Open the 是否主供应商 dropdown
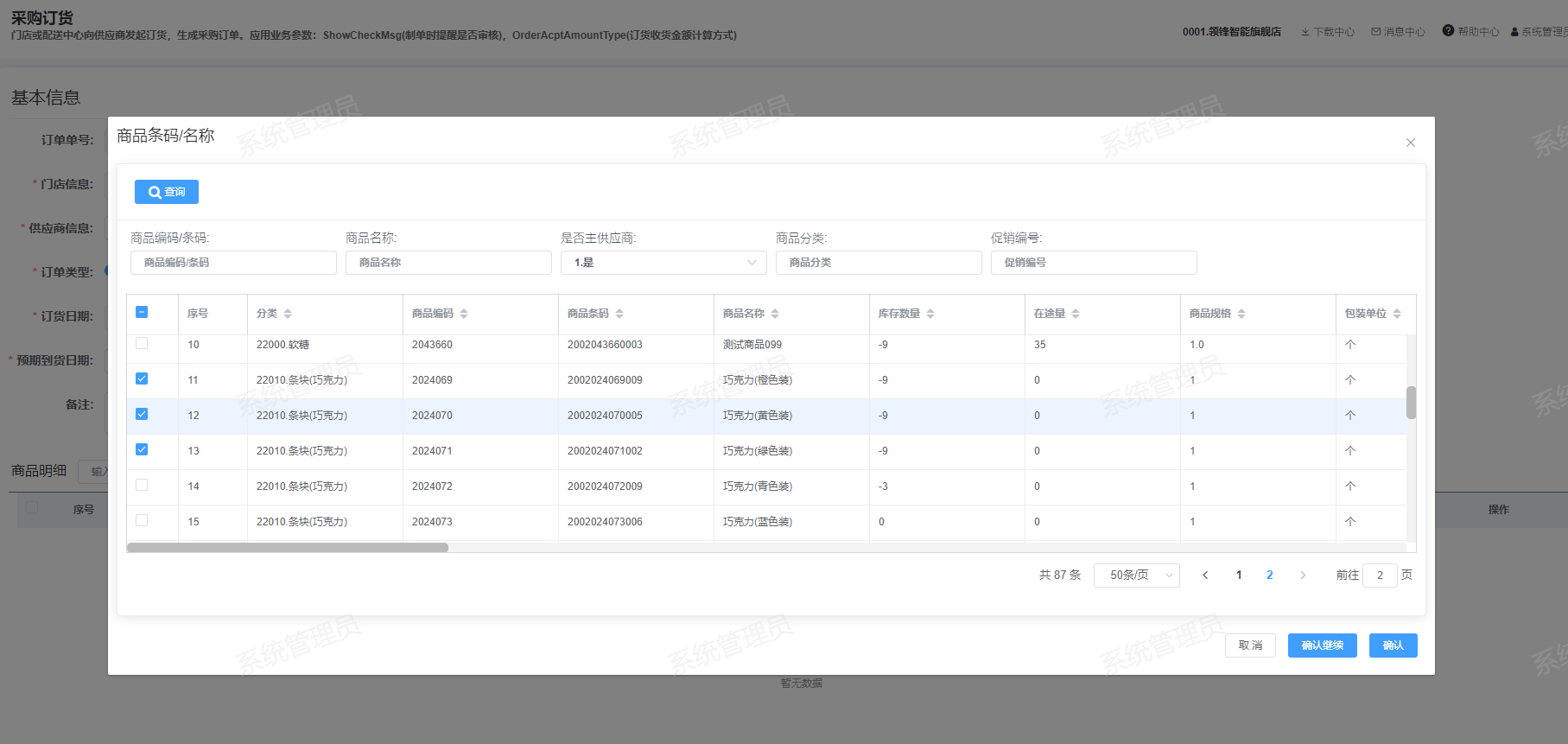This screenshot has height=744, width=1568. [663, 263]
